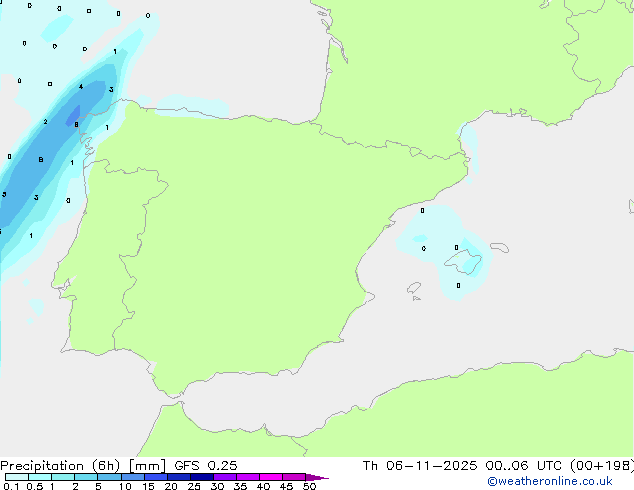
Task: Click the 25 to 30 mm legend swatch
Action: click(x=202, y=477)
